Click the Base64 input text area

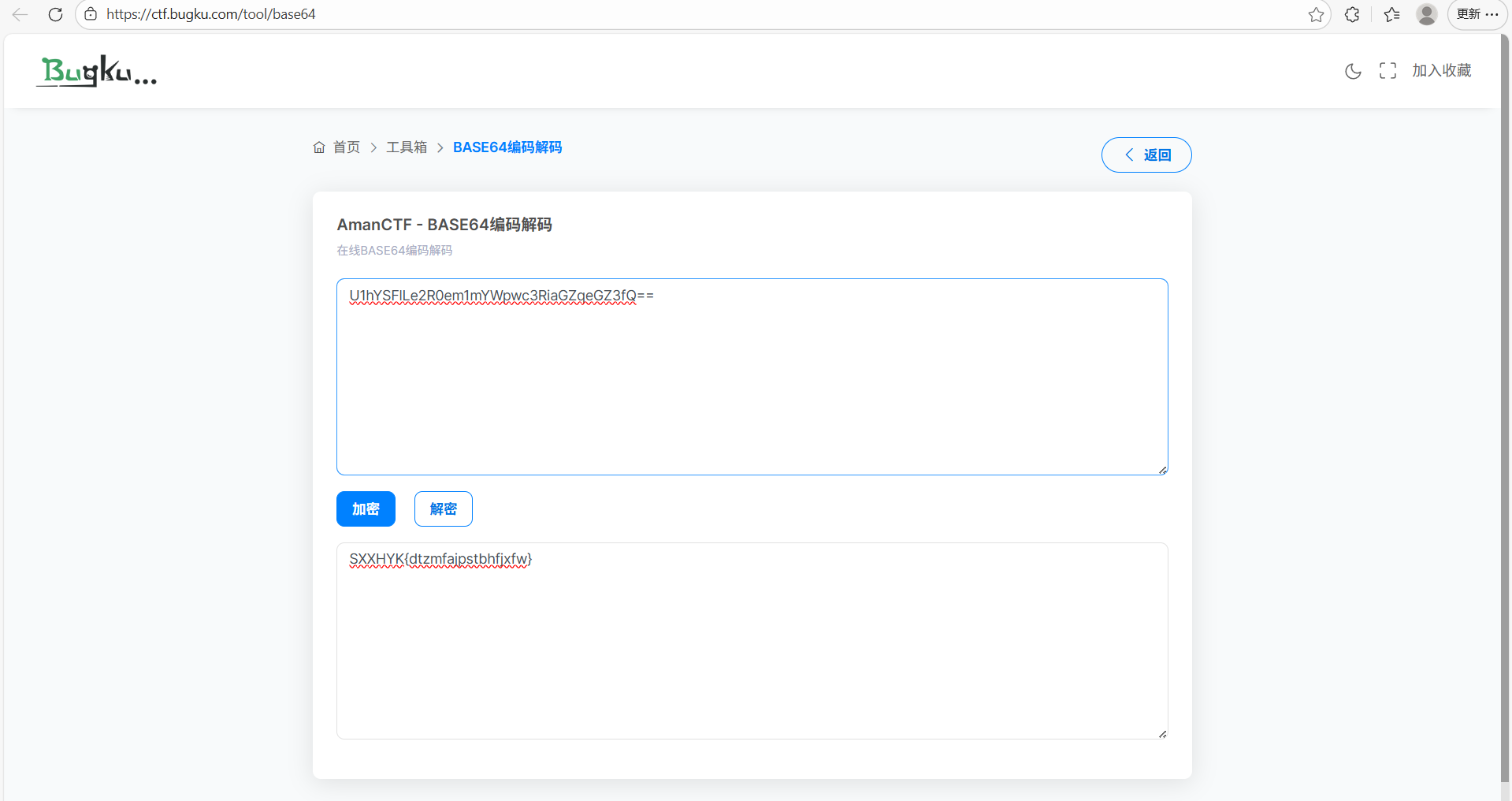pyautogui.click(x=752, y=377)
